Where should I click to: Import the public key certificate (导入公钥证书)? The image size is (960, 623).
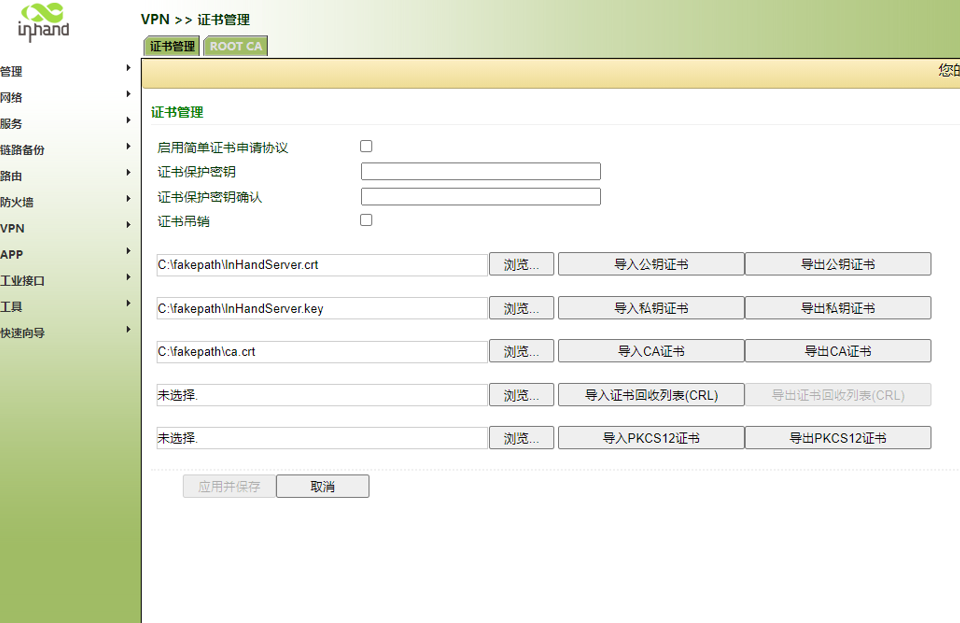point(651,264)
